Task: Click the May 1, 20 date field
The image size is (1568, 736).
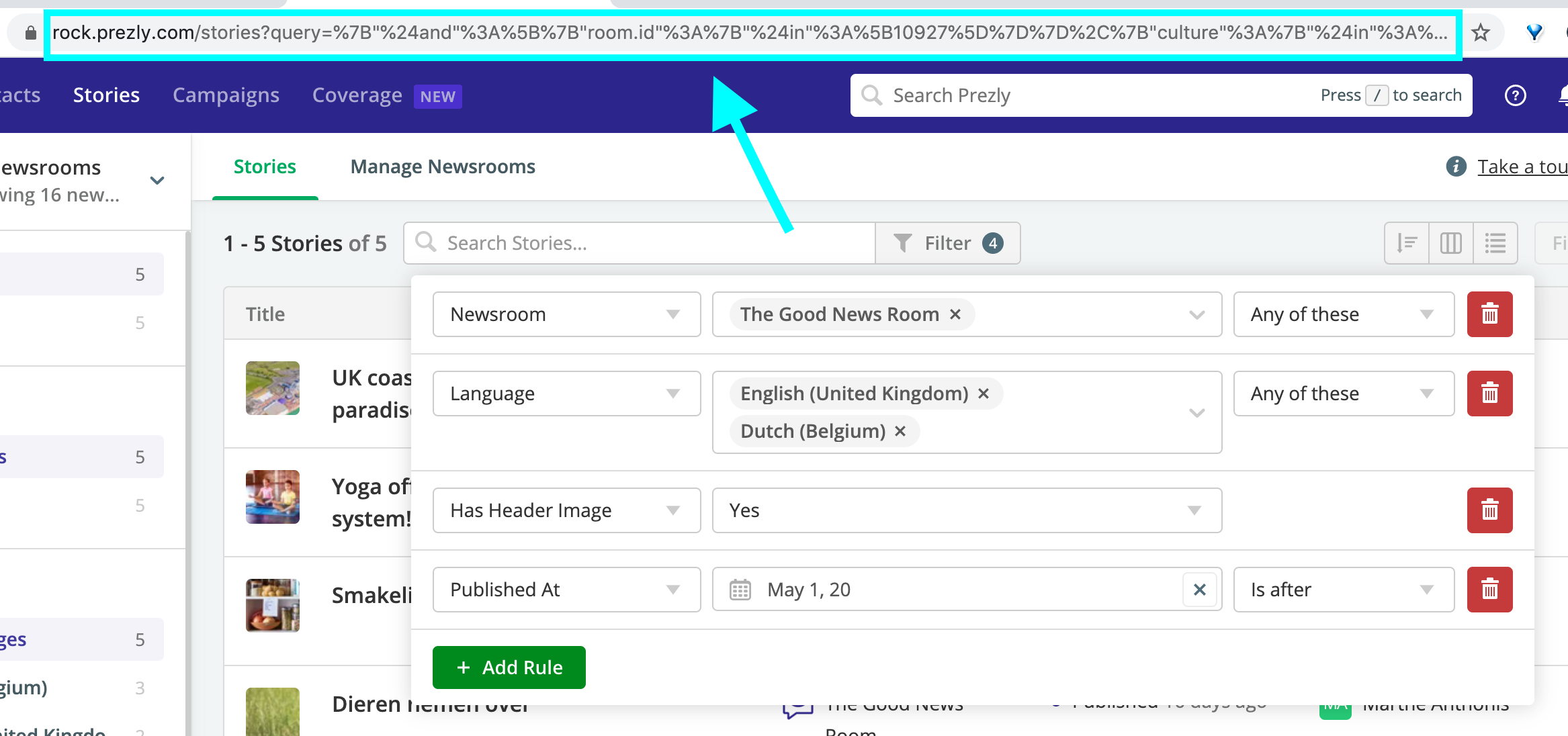Action: [x=967, y=590]
